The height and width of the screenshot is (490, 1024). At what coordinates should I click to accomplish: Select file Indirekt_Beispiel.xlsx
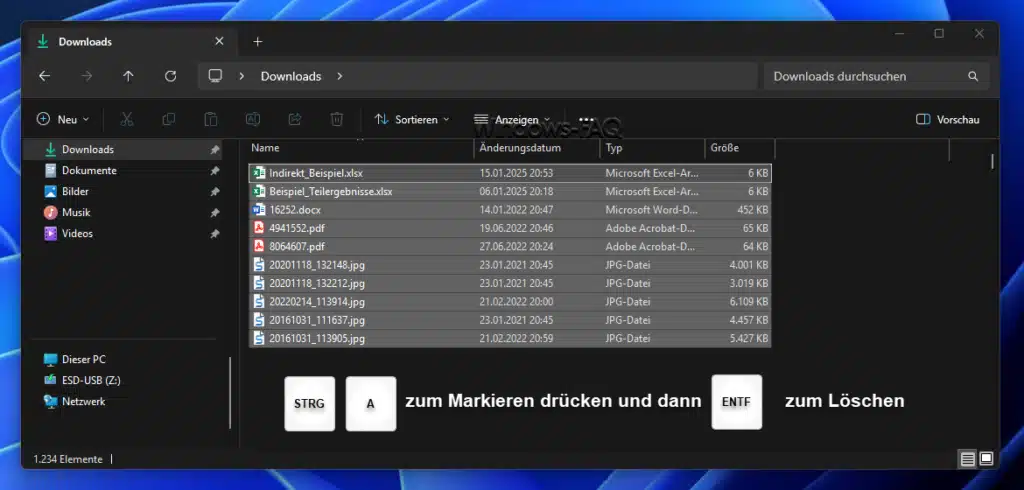pyautogui.click(x=510, y=173)
